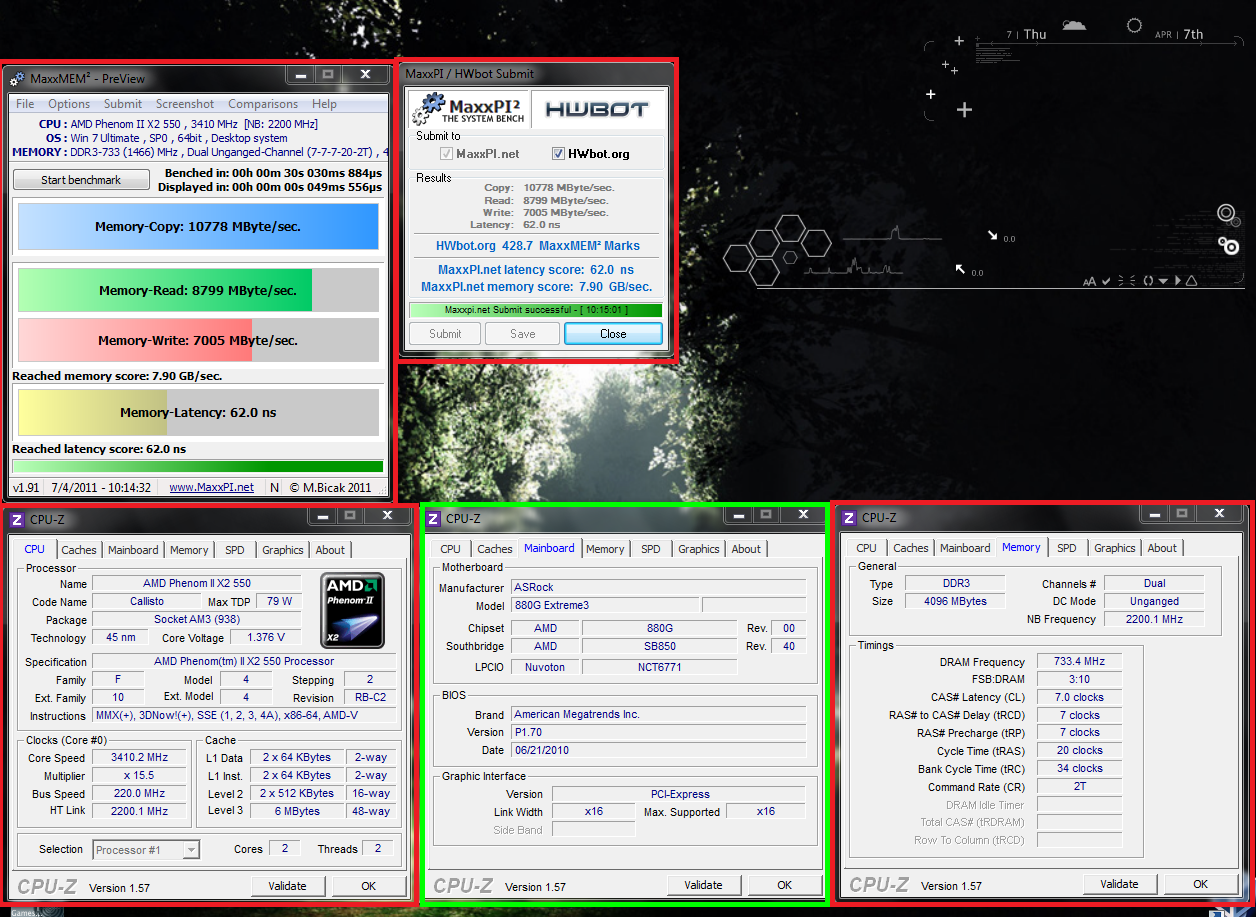Click Validate in the left CPU-Z window
The width and height of the screenshot is (1256, 917).
[x=287, y=886]
